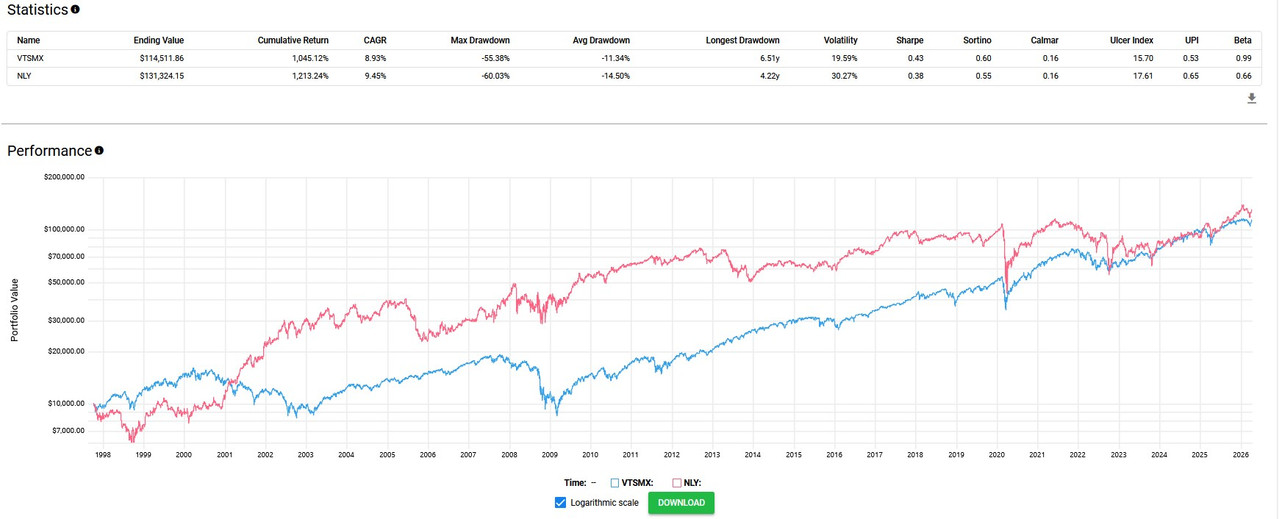Sort by Max Drawdown column header
The width and height of the screenshot is (1279, 519).
pyautogui.click(x=480, y=40)
